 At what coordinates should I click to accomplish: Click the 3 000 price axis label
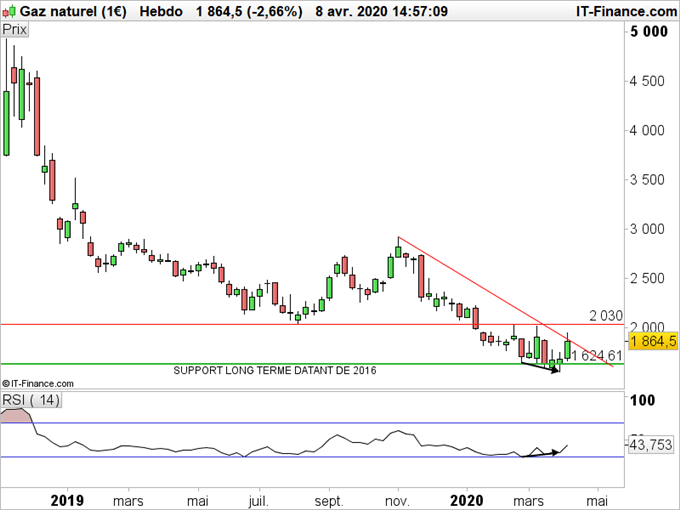point(647,229)
